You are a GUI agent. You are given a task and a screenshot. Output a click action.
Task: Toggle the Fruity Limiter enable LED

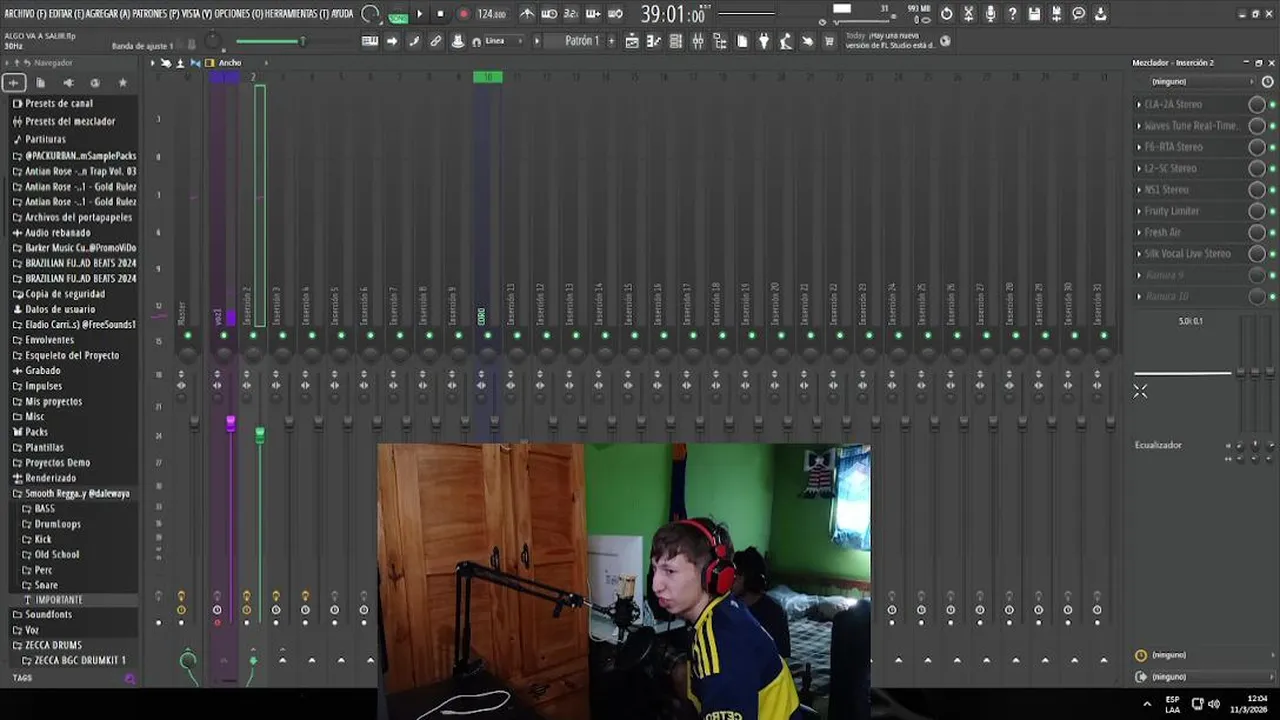[x=1272, y=211]
